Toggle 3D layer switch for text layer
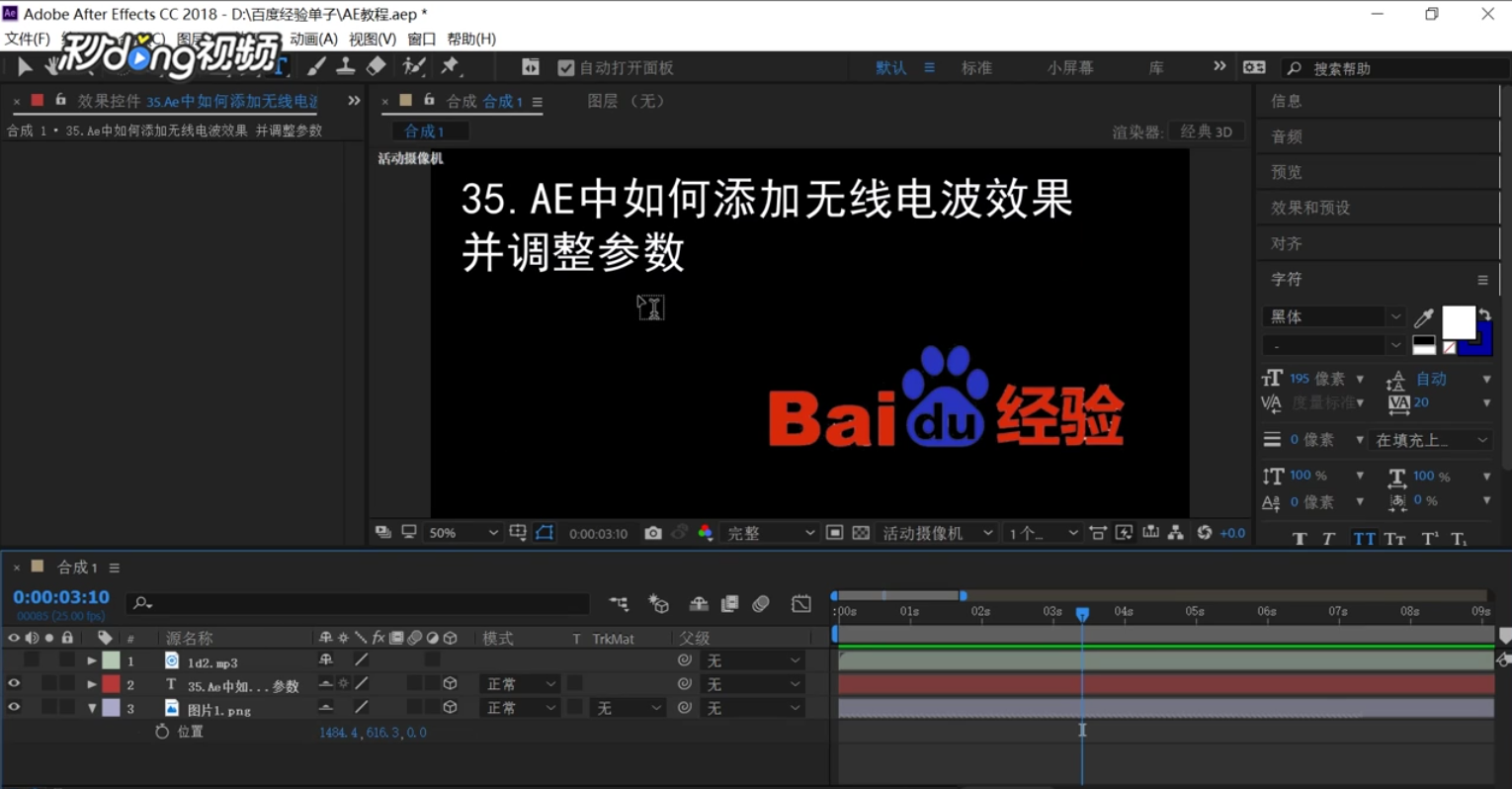 pos(450,684)
